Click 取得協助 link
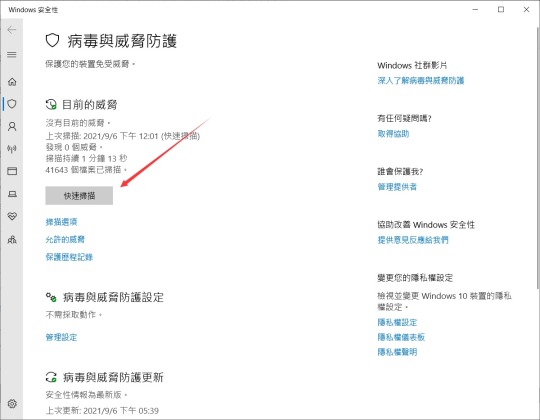The image size is (540, 420). 393,134
